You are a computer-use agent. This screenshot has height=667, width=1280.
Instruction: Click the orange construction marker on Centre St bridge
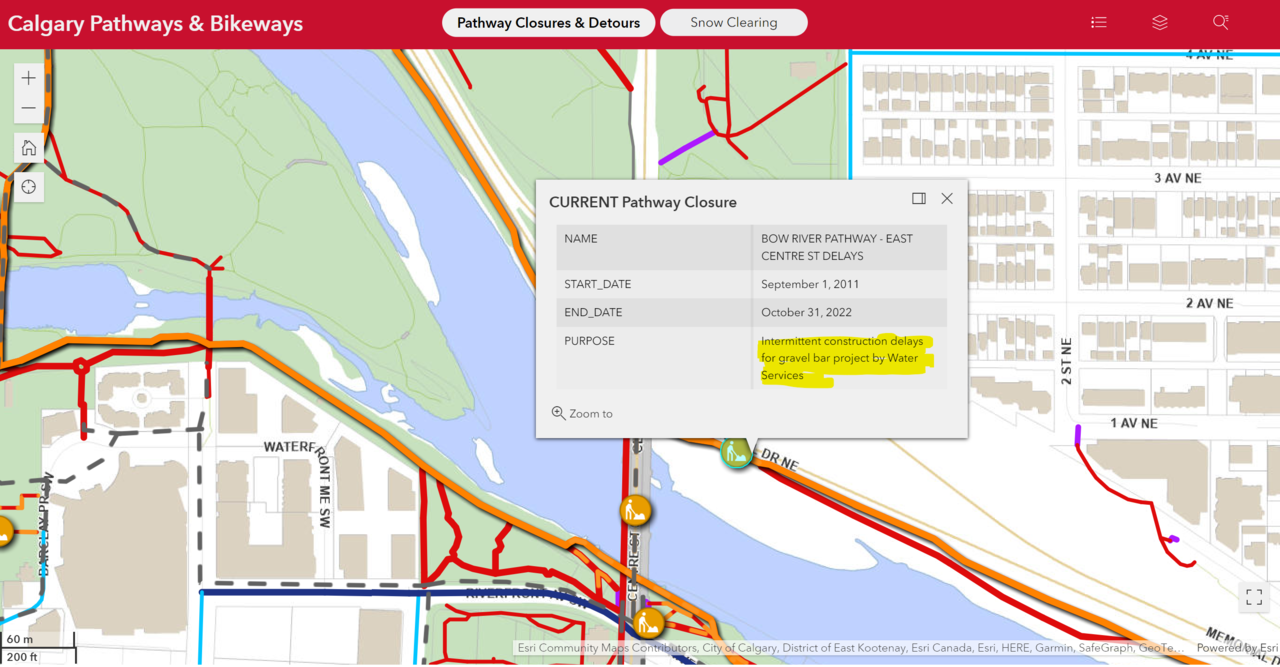click(634, 511)
